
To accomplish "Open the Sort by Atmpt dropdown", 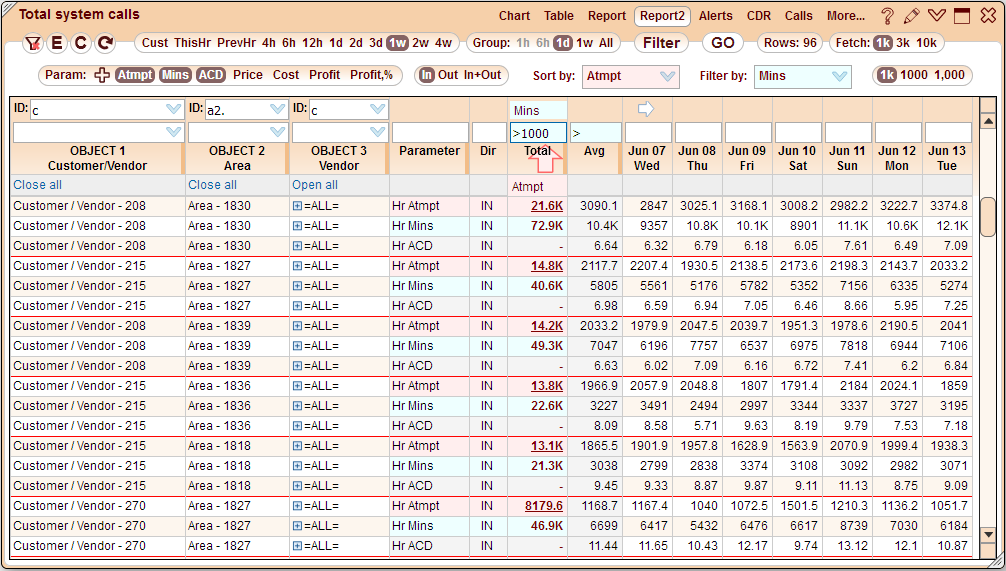I will pyautogui.click(x=629, y=76).
